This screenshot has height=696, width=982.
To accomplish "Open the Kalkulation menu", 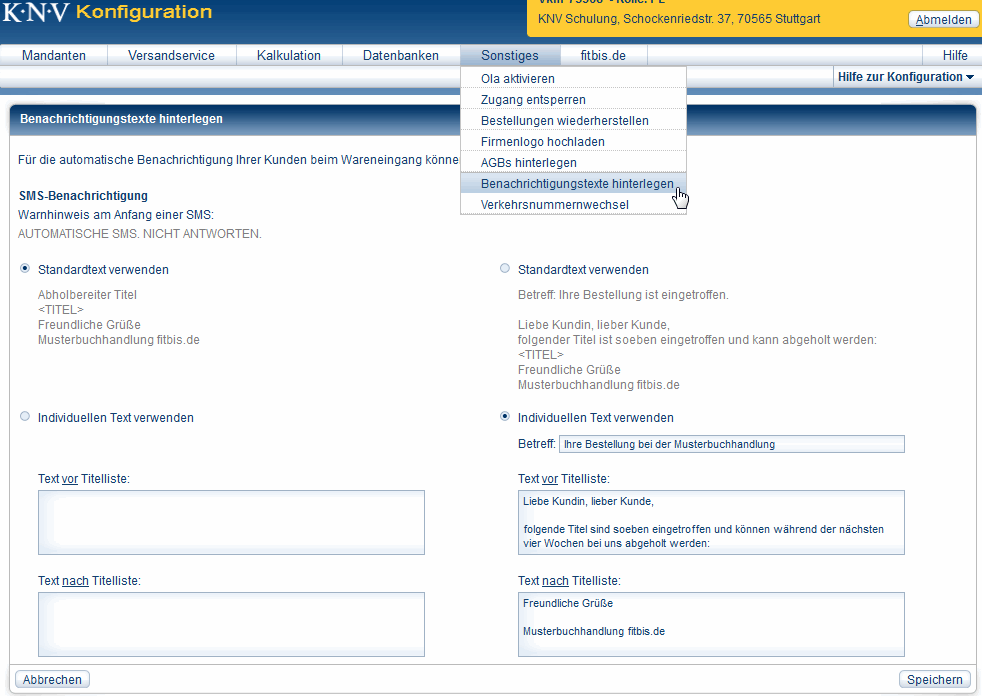I will 288,56.
